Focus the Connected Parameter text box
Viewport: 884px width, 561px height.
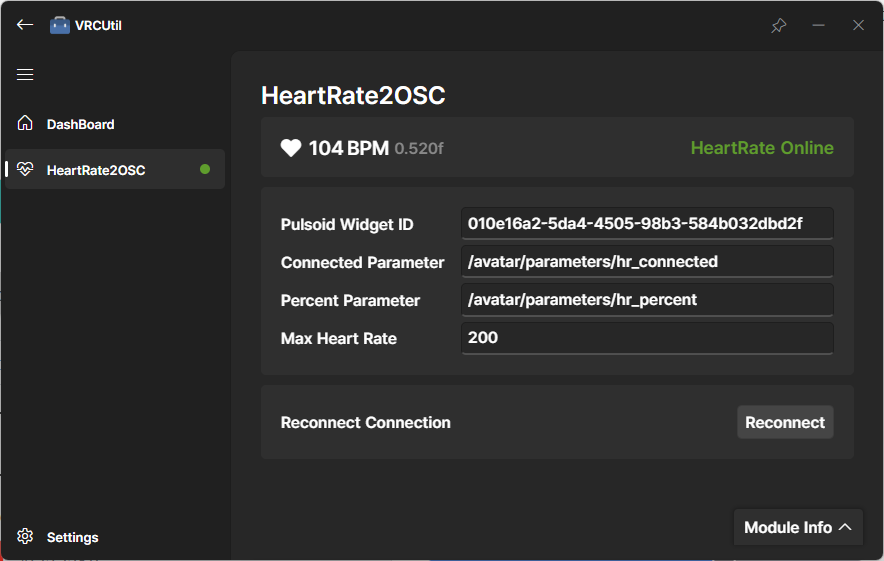point(647,262)
